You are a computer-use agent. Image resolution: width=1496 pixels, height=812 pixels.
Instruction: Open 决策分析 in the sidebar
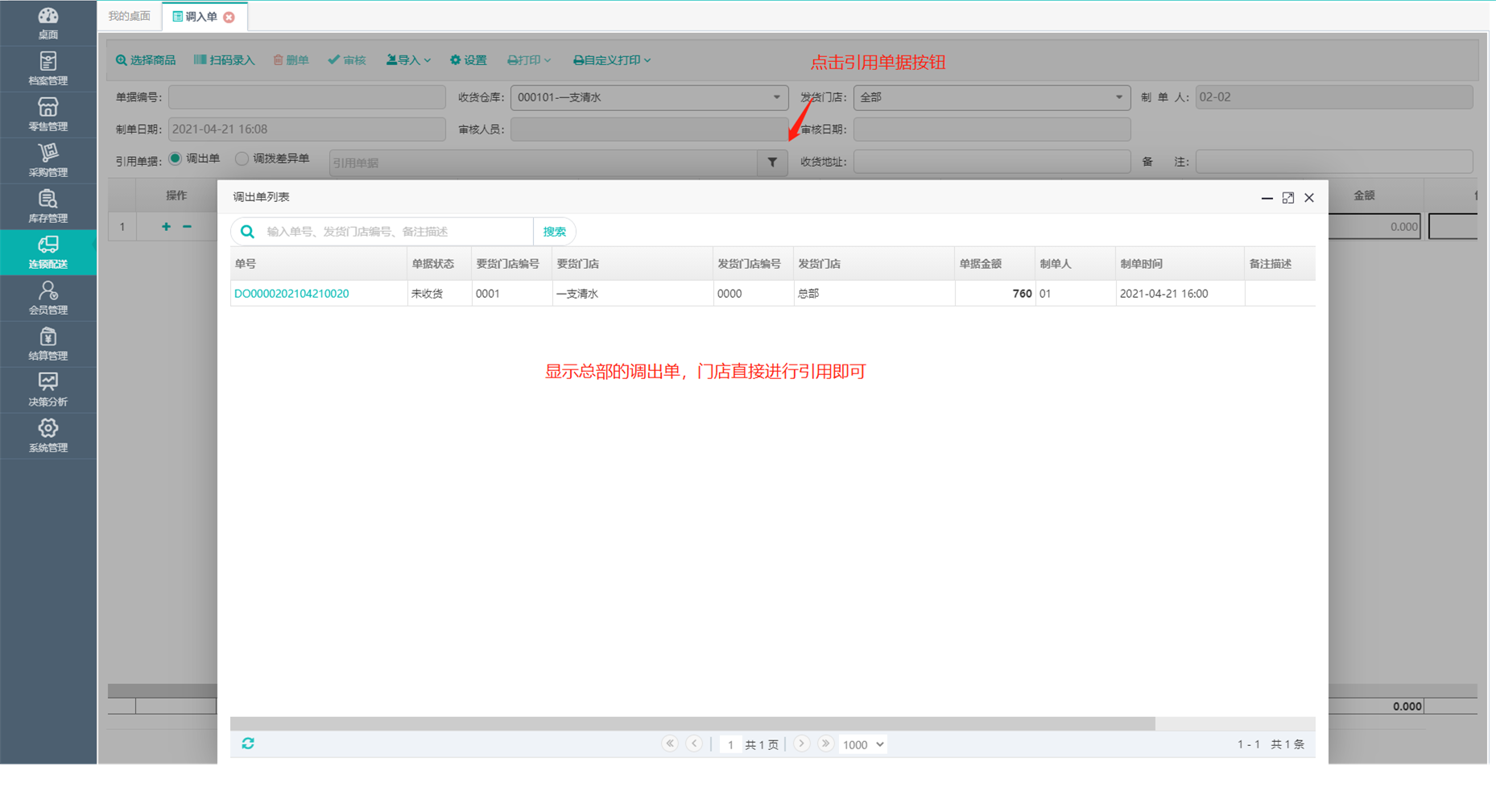pos(48,390)
